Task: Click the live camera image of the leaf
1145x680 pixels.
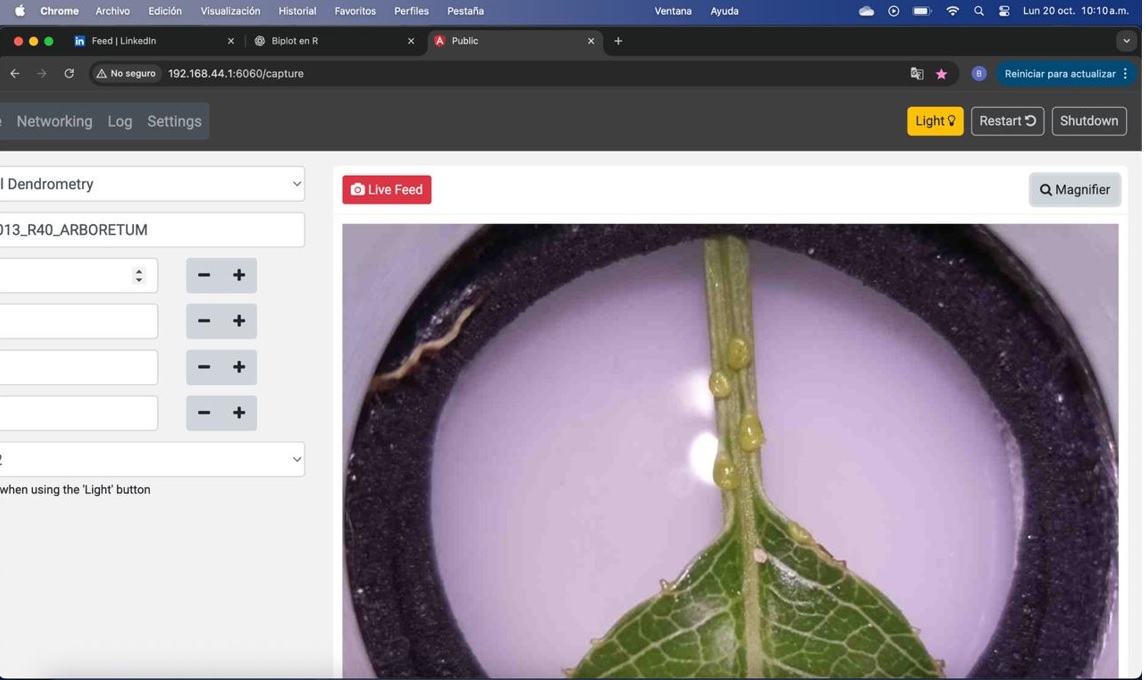Action: tap(730, 451)
